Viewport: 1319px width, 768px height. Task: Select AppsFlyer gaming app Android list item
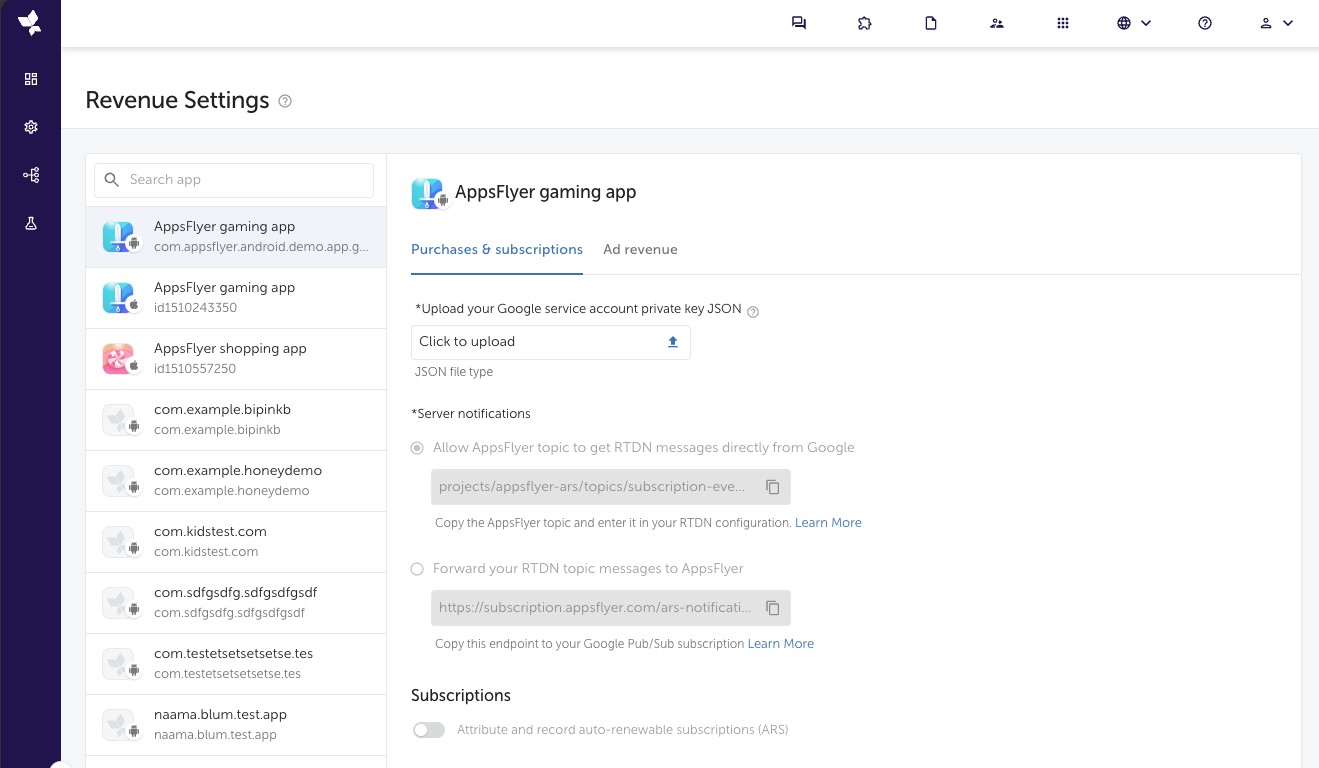(x=236, y=237)
